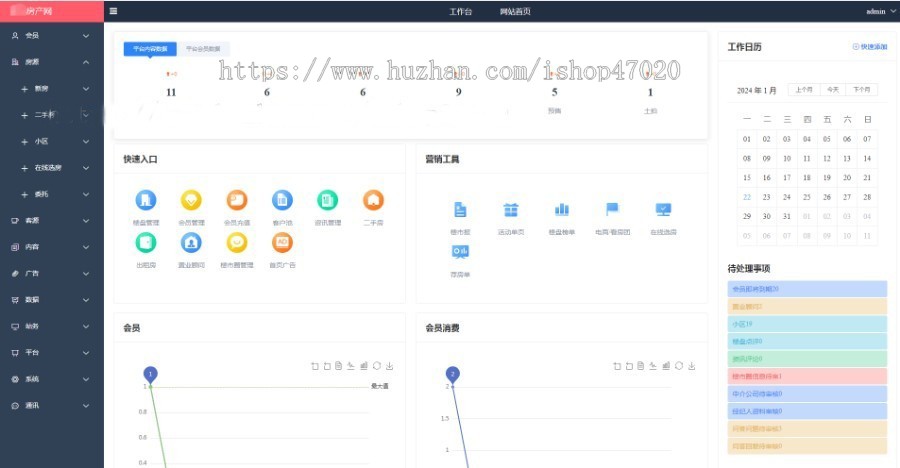Image resolution: width=900 pixels, height=468 pixels.
Task: Open the 中介公司待审核 pending item
Action: 807,394
